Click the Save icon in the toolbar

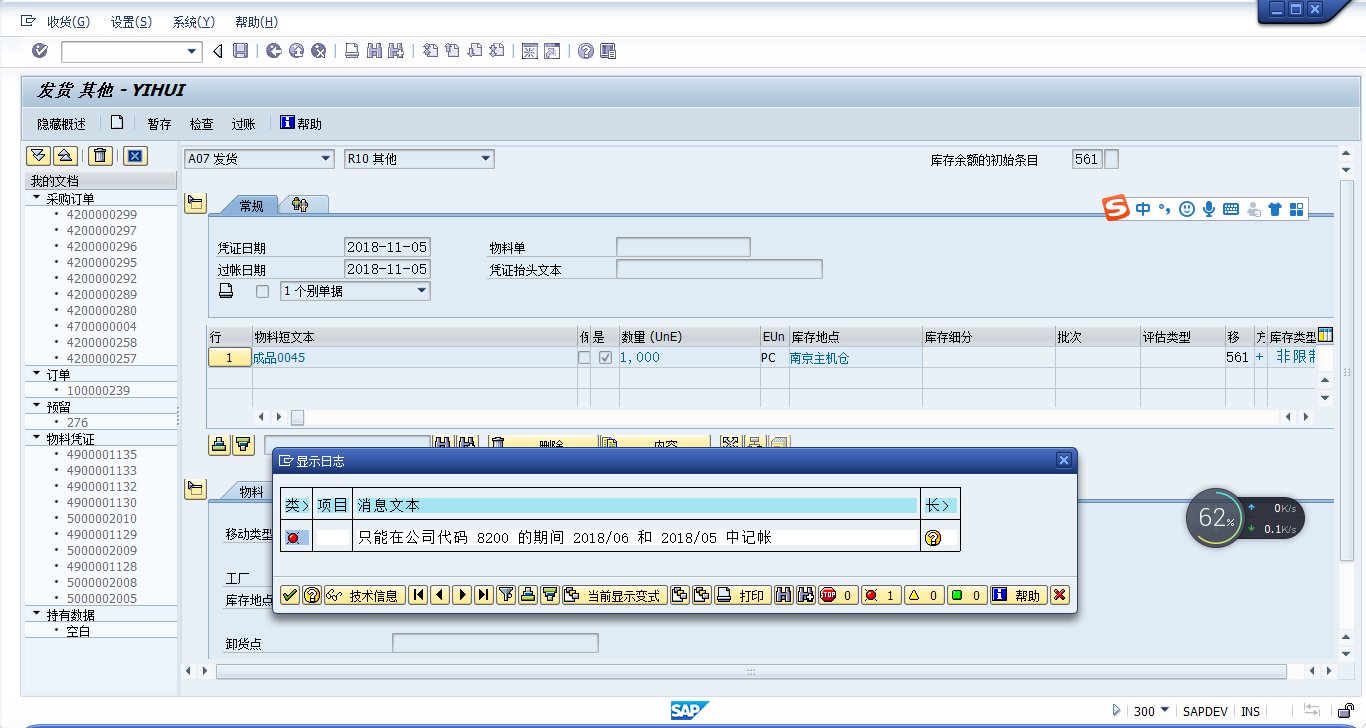239,52
